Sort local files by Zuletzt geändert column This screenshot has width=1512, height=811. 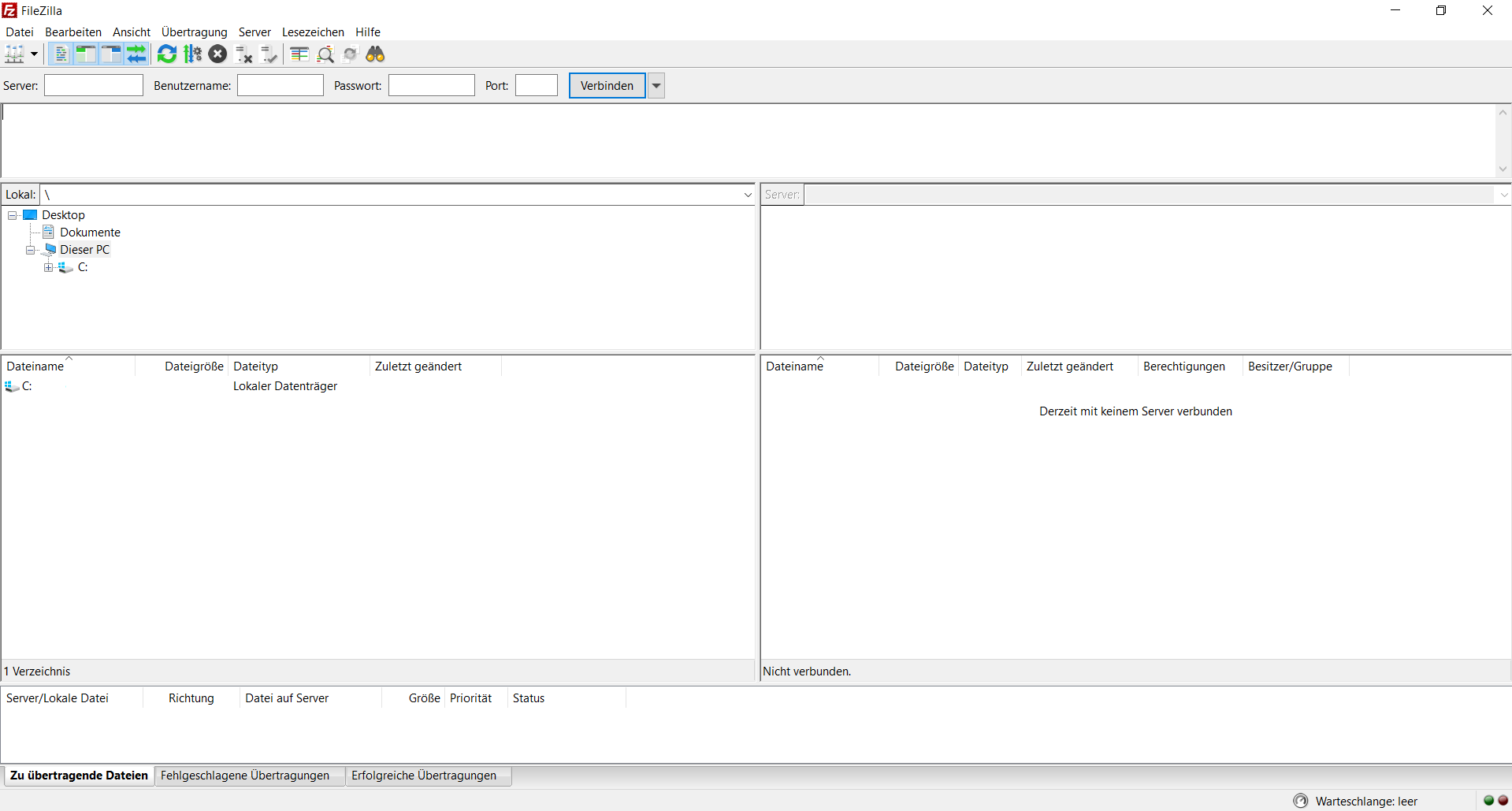click(436, 366)
